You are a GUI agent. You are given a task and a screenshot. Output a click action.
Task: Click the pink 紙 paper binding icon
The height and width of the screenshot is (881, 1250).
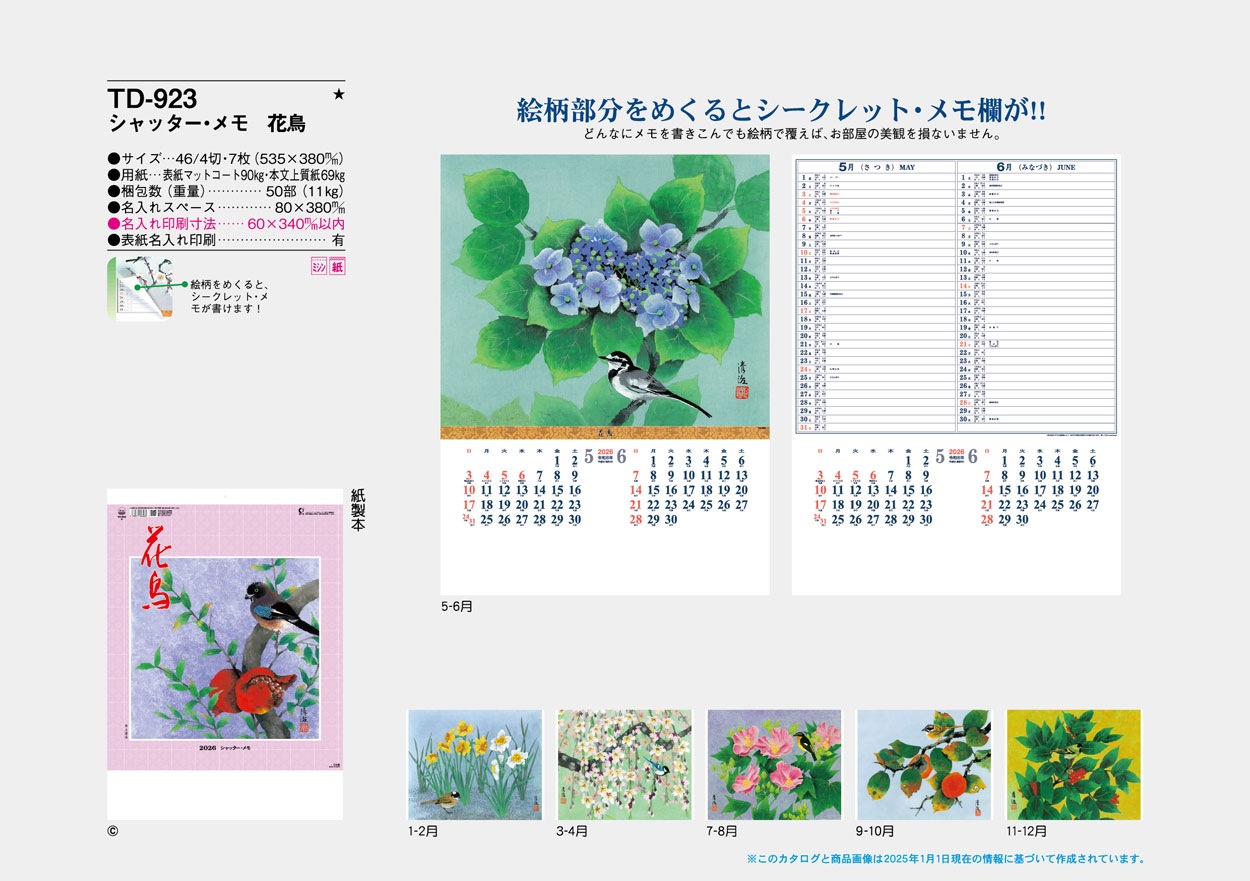point(337,267)
